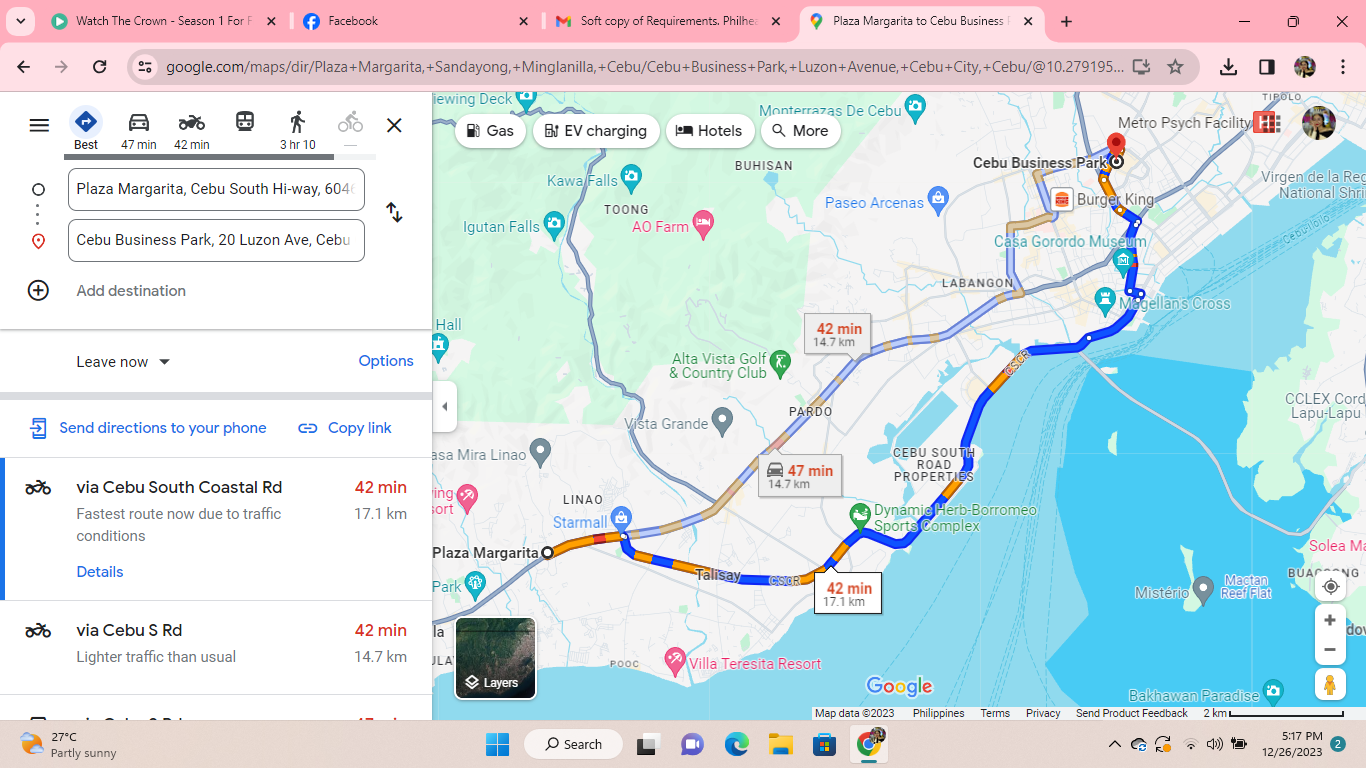Toggle the Layers satellite view thumbnail
The width and height of the screenshot is (1366, 768).
tap(495, 657)
